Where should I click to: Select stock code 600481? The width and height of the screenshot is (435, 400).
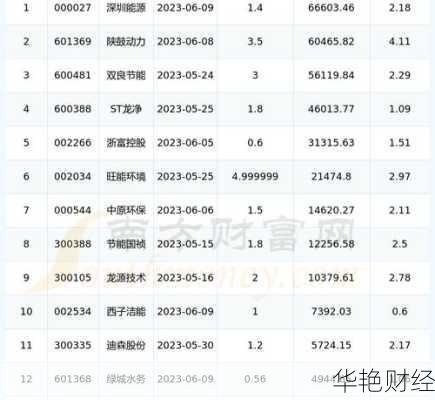tap(73, 75)
